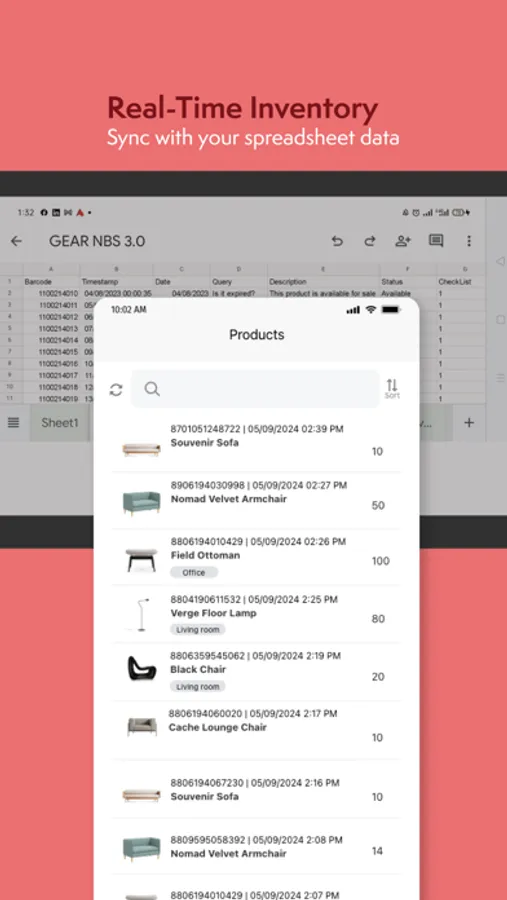
Task: Select quantity 14 for Nomad Velvet Armchair
Action: coord(377,851)
